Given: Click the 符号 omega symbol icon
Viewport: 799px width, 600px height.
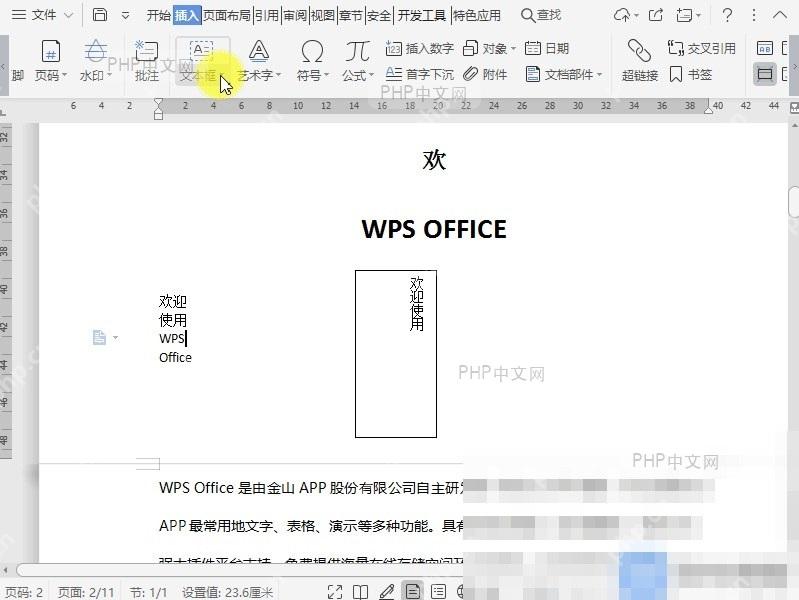Looking at the screenshot, I should click(312, 51).
